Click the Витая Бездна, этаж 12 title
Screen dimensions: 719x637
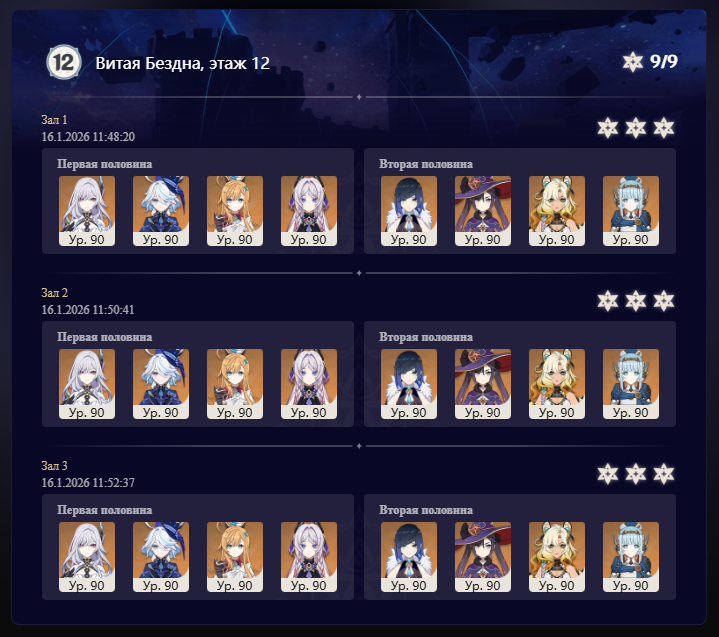[x=183, y=63]
